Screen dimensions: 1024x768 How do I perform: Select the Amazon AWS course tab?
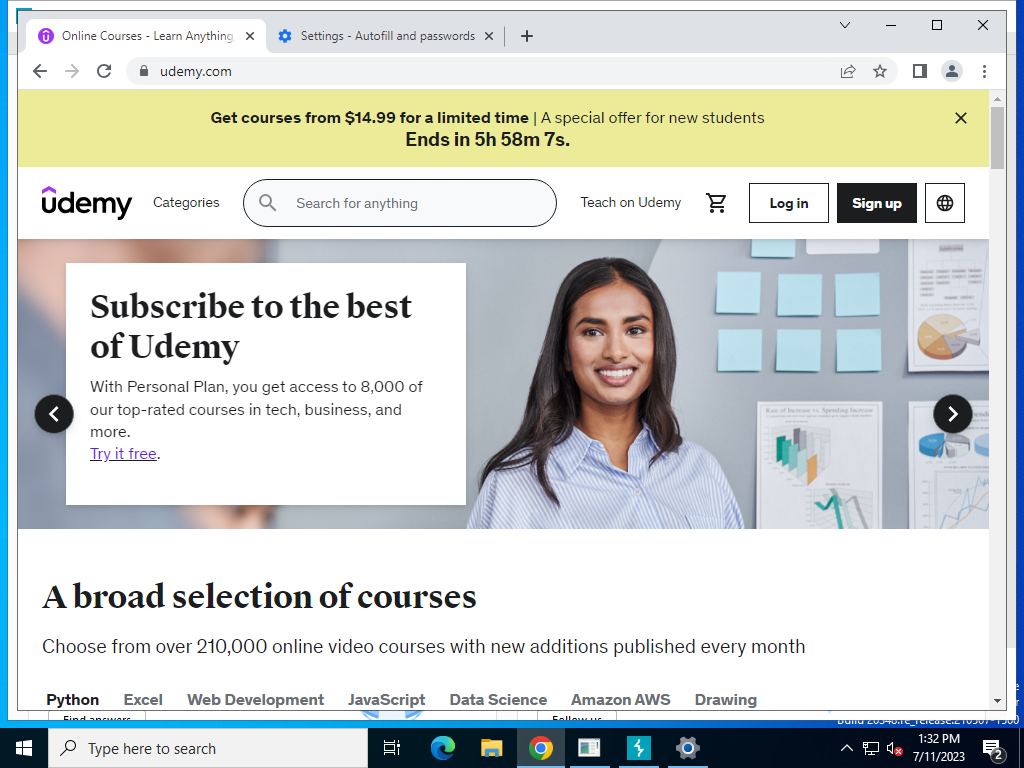620,699
